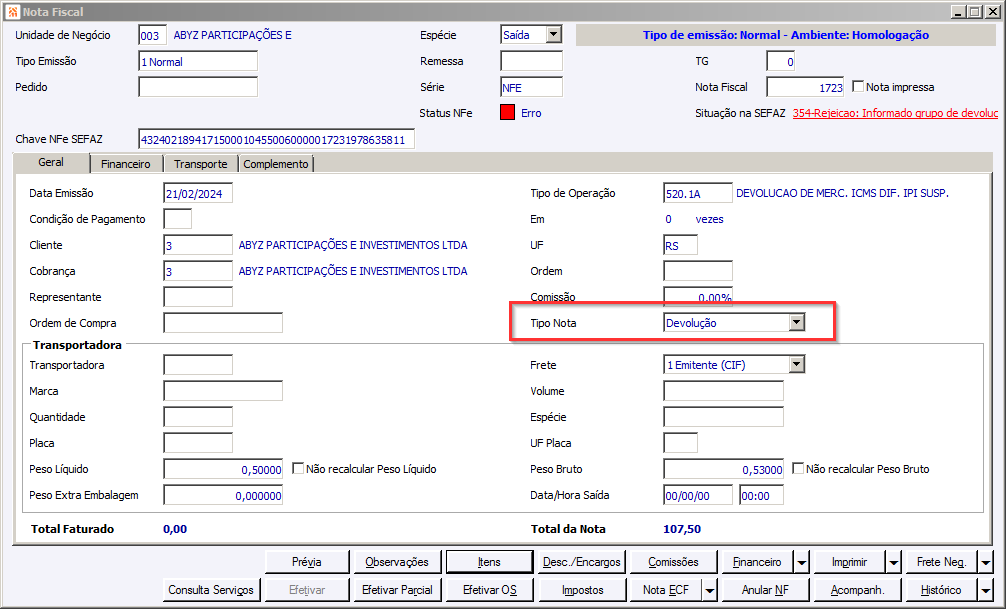
Task: Click the Tipo Emissão field
Action: coord(198,62)
